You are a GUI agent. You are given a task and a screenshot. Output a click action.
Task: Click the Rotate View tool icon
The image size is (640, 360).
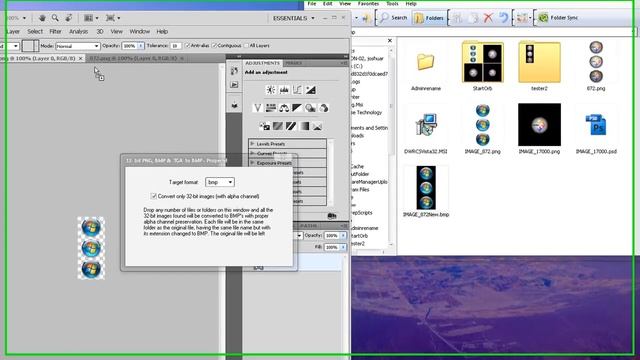(x=69, y=18)
